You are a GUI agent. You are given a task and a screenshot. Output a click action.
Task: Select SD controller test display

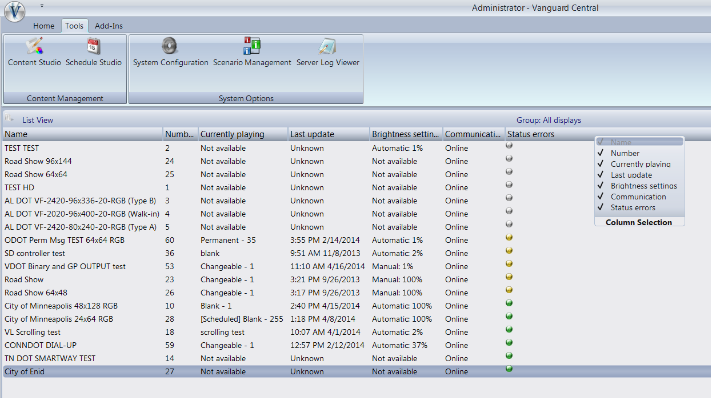click(x=34, y=253)
